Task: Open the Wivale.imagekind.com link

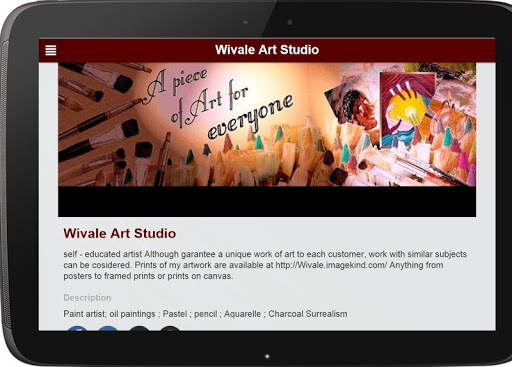Action: 331,265
